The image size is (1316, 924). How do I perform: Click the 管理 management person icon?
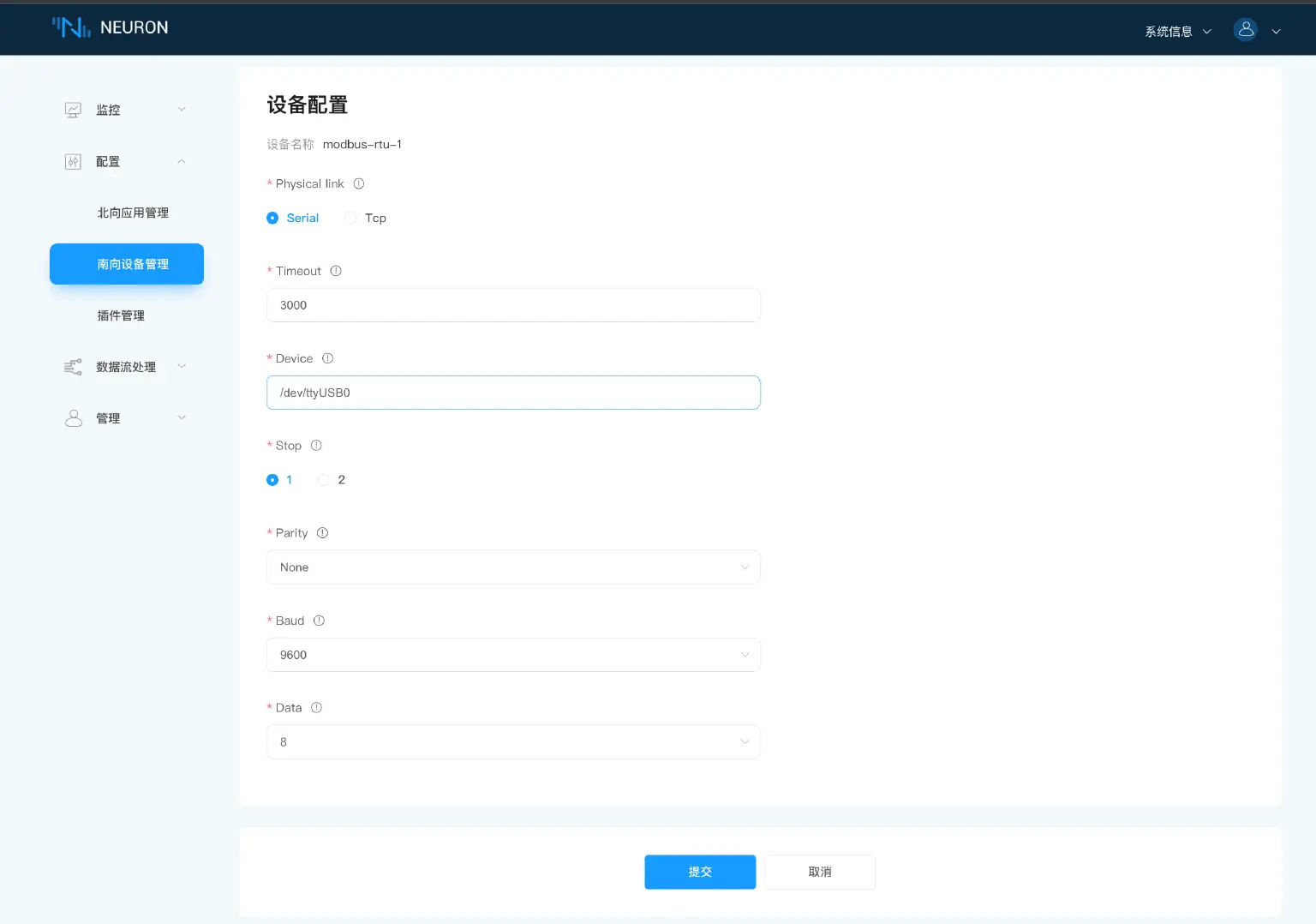73,418
